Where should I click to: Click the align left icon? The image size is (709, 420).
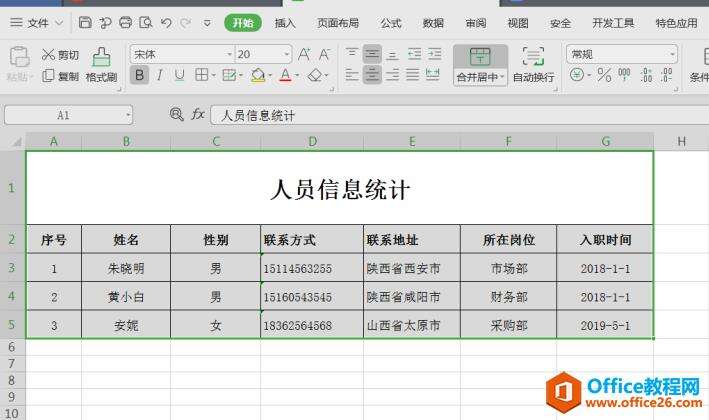pyautogui.click(x=352, y=75)
